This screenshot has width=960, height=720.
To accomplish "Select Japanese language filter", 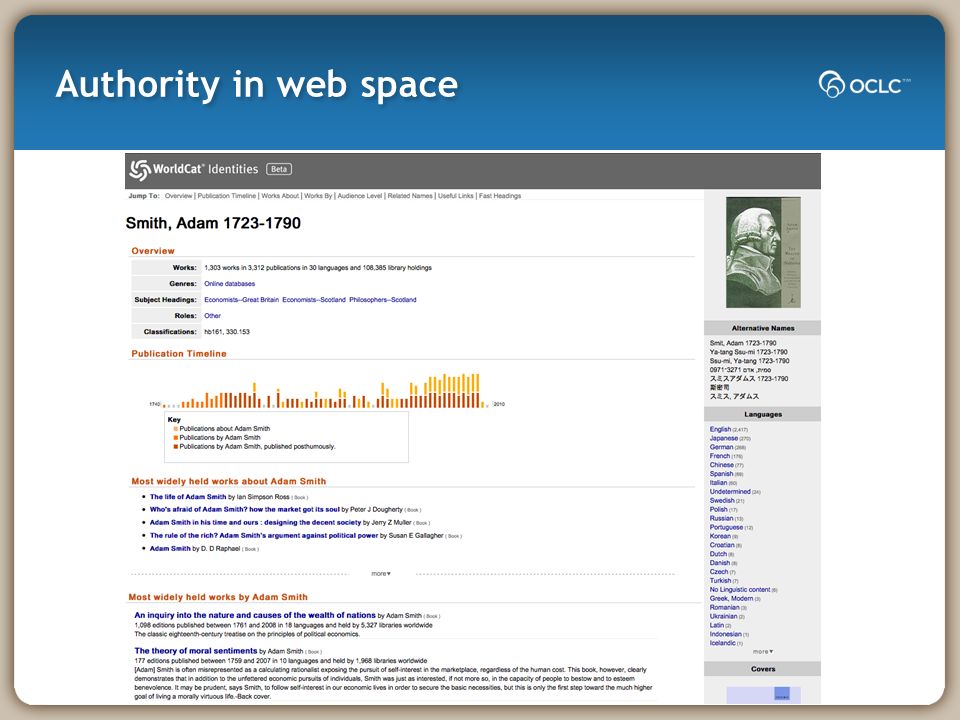I will (x=724, y=438).
